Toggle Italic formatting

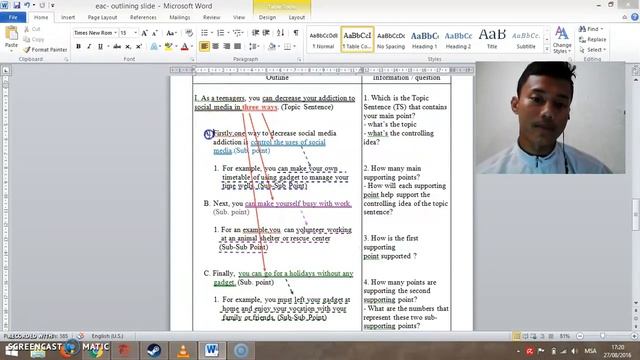pos(89,47)
